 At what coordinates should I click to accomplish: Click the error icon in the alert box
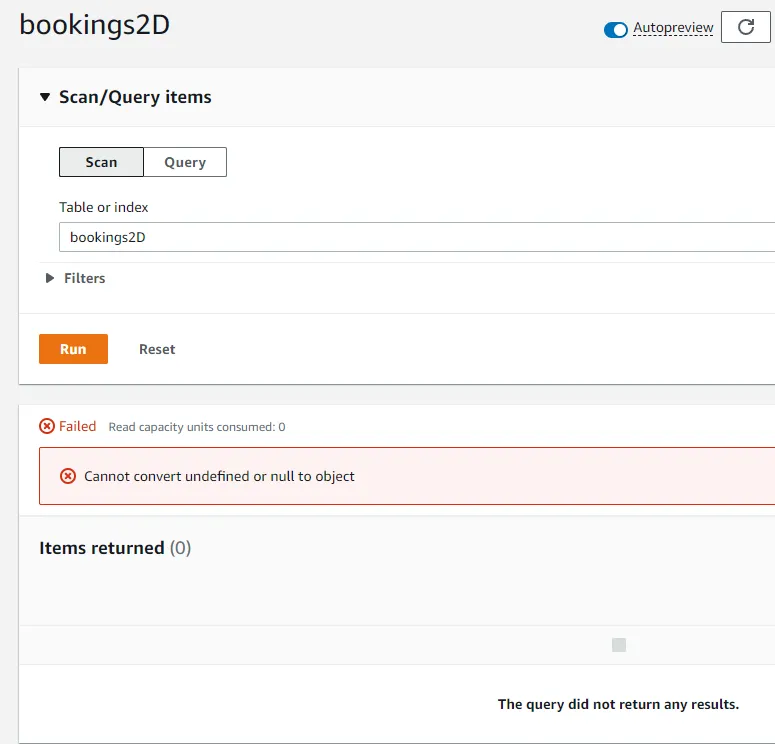[x=68, y=476]
